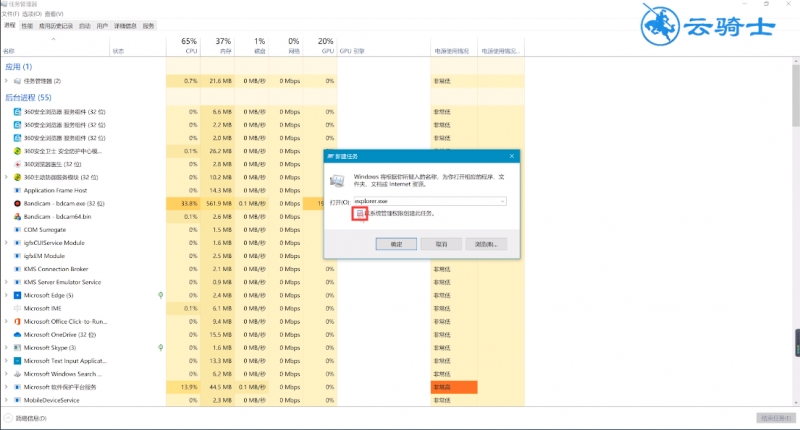The image size is (800, 430).
Task: Switch to the 应用历史记录 tab
Action: click(56, 26)
